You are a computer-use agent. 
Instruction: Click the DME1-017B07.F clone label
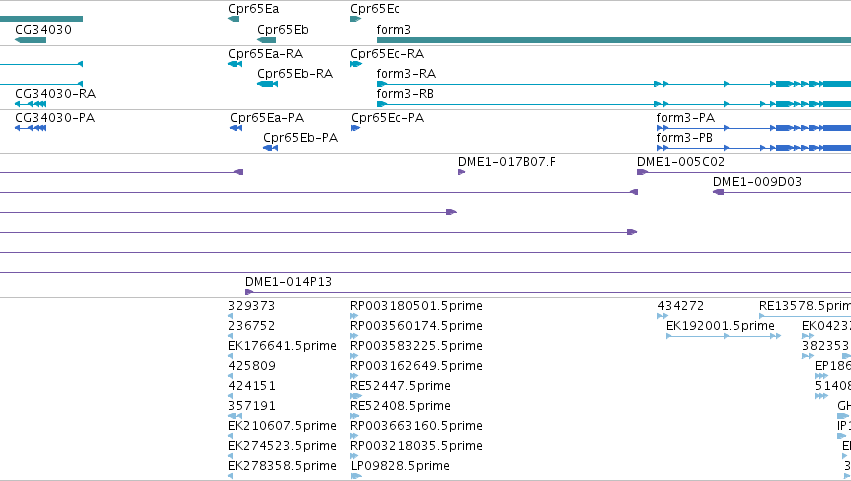pos(507,162)
